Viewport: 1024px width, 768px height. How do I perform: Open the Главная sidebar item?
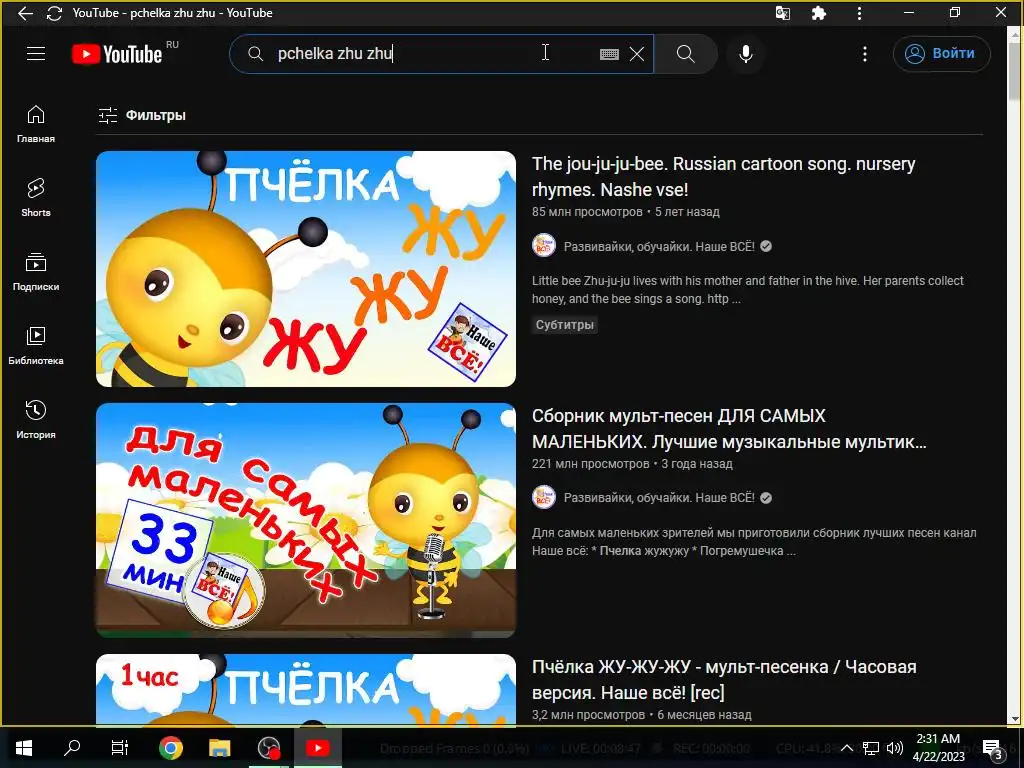coord(36,124)
